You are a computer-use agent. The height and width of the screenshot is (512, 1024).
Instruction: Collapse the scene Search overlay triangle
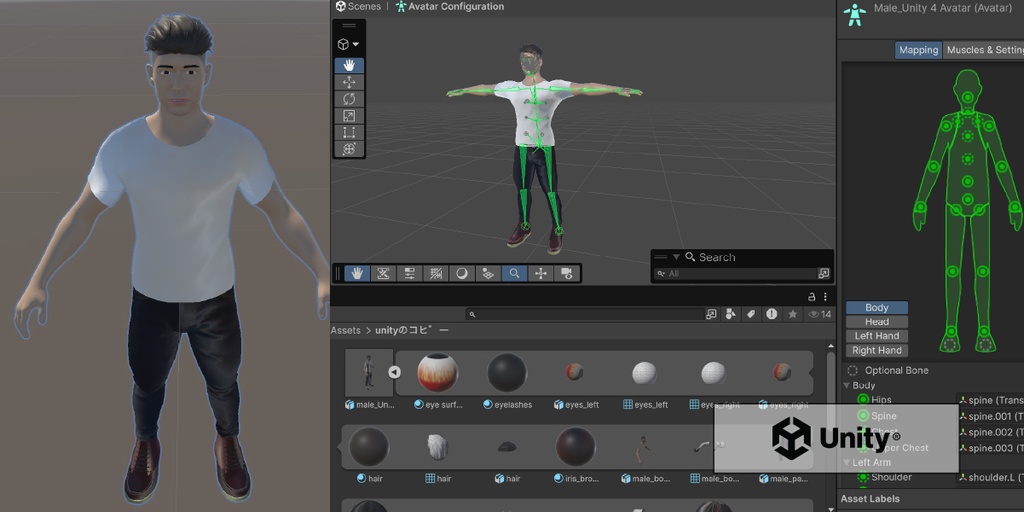pyautogui.click(x=676, y=257)
